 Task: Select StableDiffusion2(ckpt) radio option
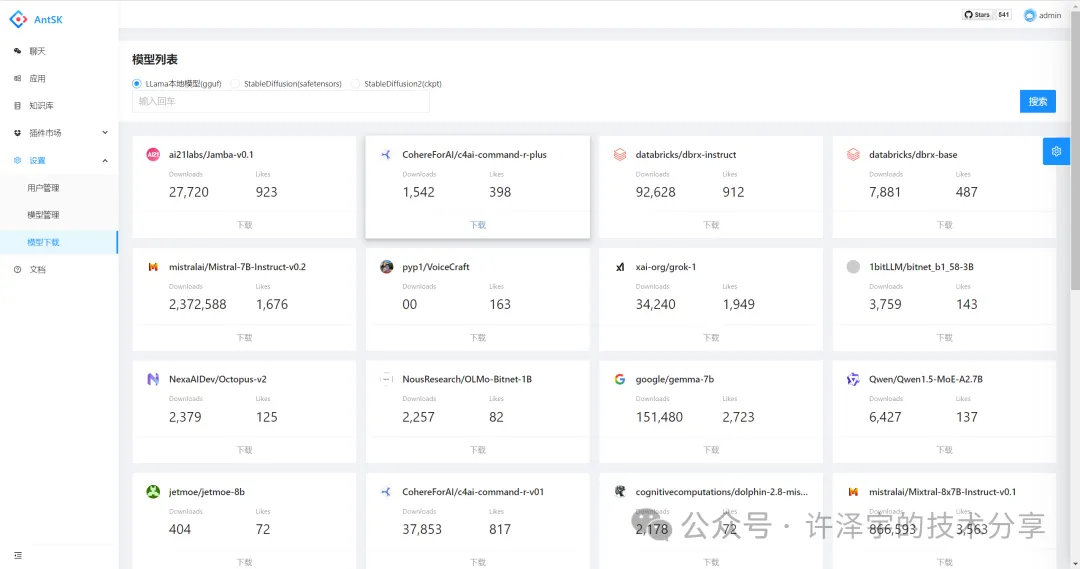click(x=355, y=83)
